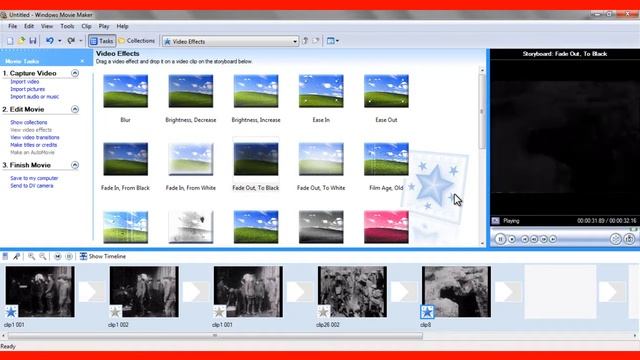
Task: Select the Ease In effect
Action: tap(321, 91)
